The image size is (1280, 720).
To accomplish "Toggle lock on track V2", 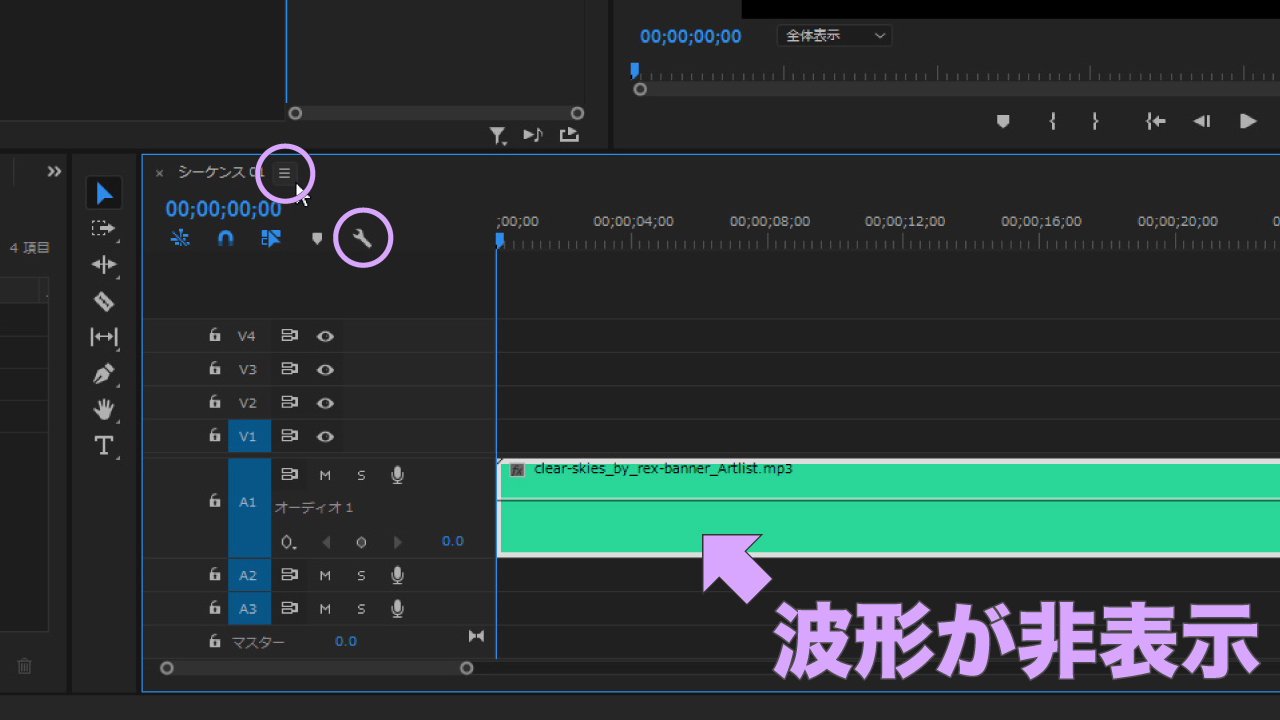I will coord(214,402).
